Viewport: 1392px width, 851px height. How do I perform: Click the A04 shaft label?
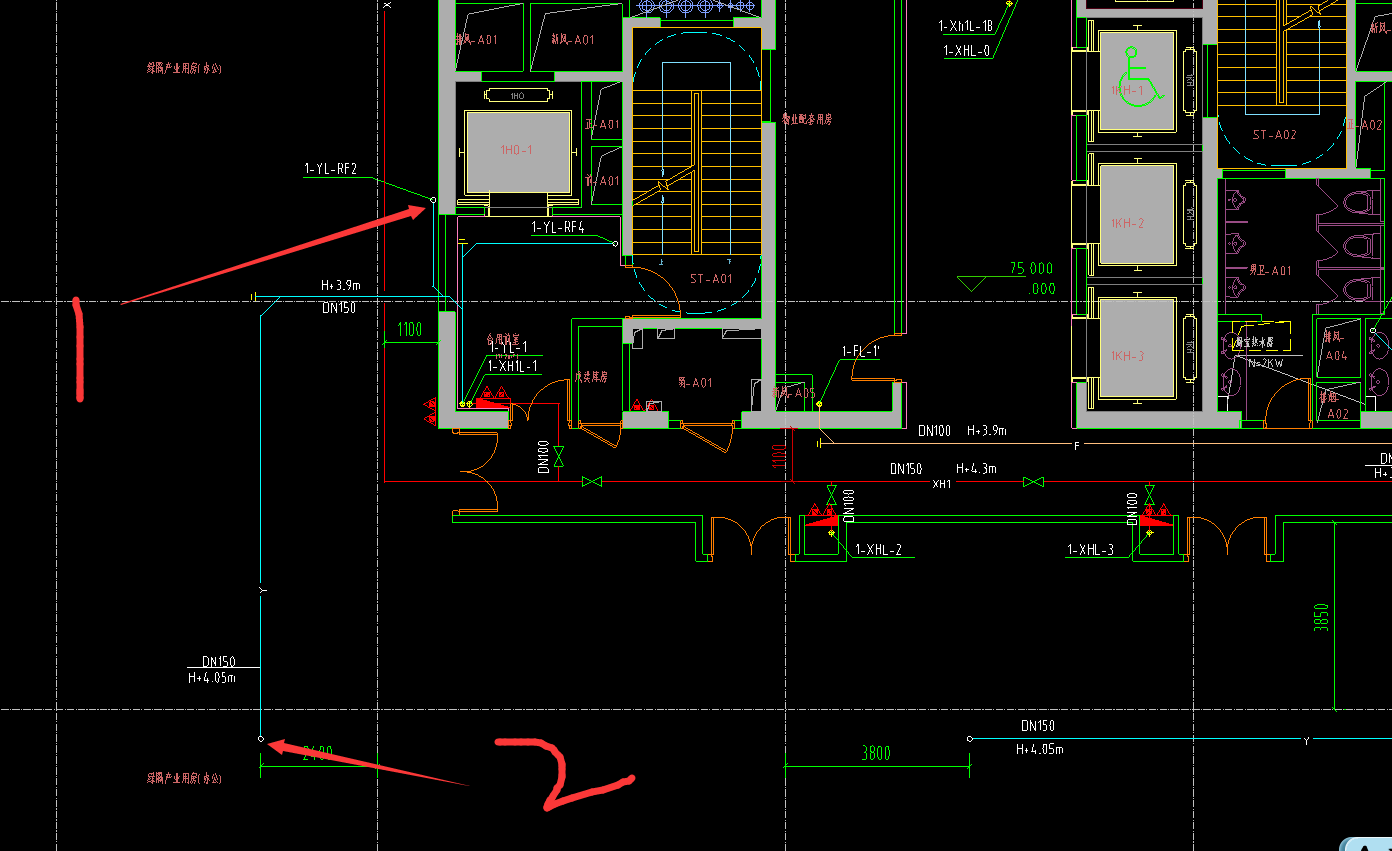tap(1338, 355)
